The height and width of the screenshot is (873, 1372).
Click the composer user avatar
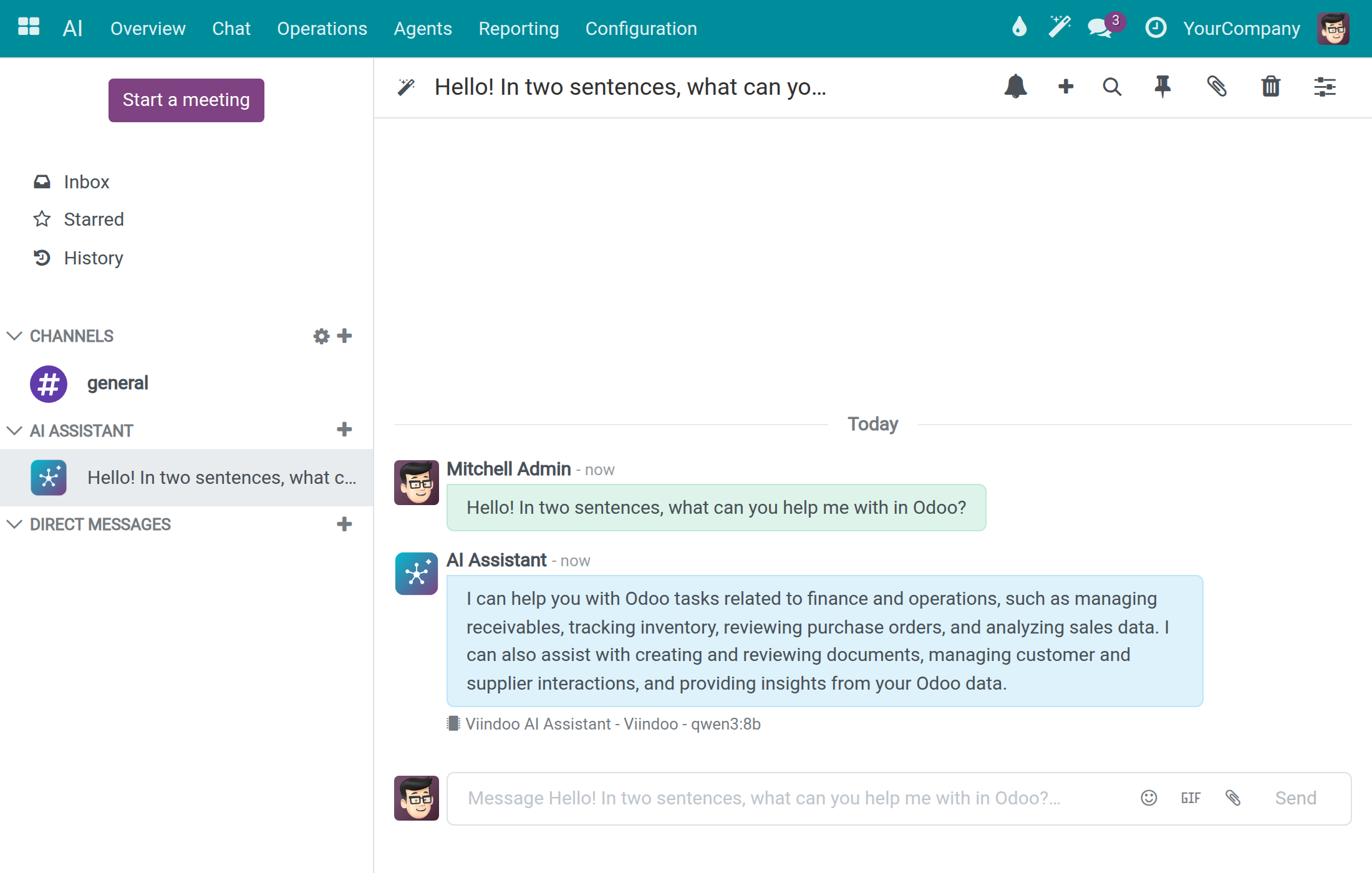pyautogui.click(x=417, y=798)
